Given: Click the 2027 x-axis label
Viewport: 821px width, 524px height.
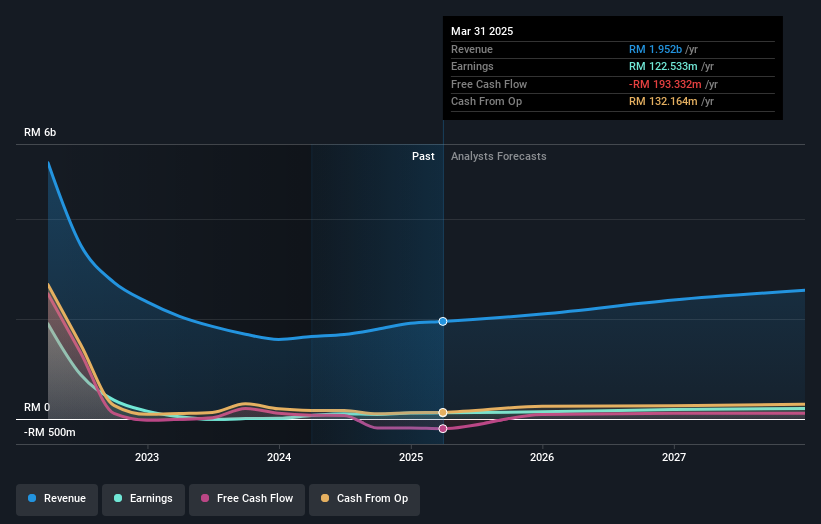Looking at the screenshot, I should point(674,458).
